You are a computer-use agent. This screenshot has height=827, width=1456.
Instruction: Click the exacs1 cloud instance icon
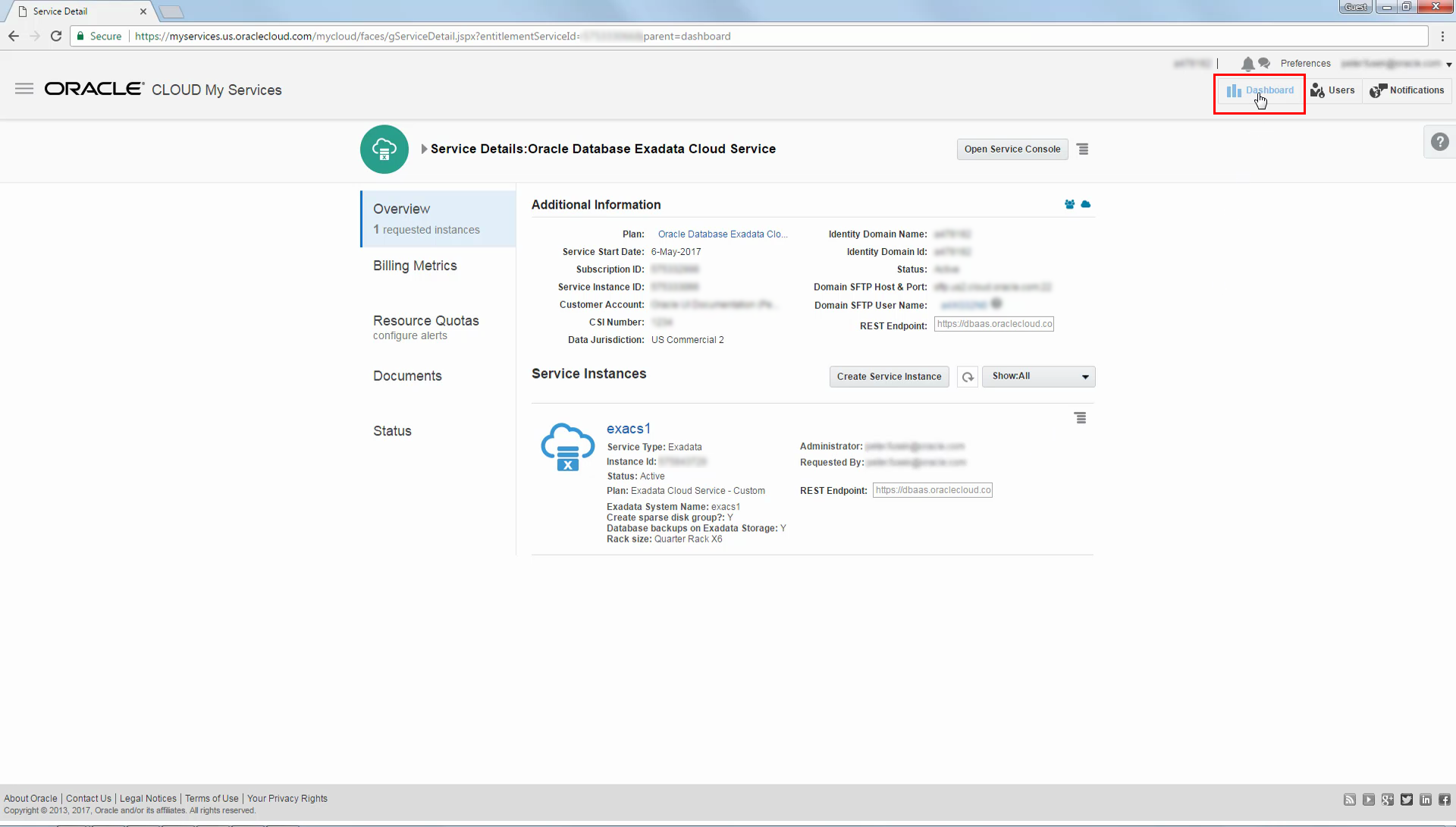pyautogui.click(x=567, y=447)
